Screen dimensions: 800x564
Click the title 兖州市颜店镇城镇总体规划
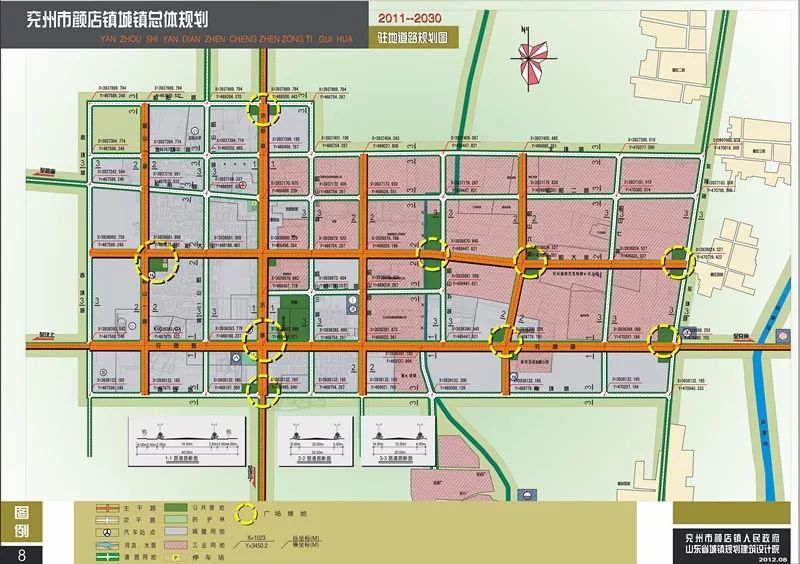[x=117, y=19]
